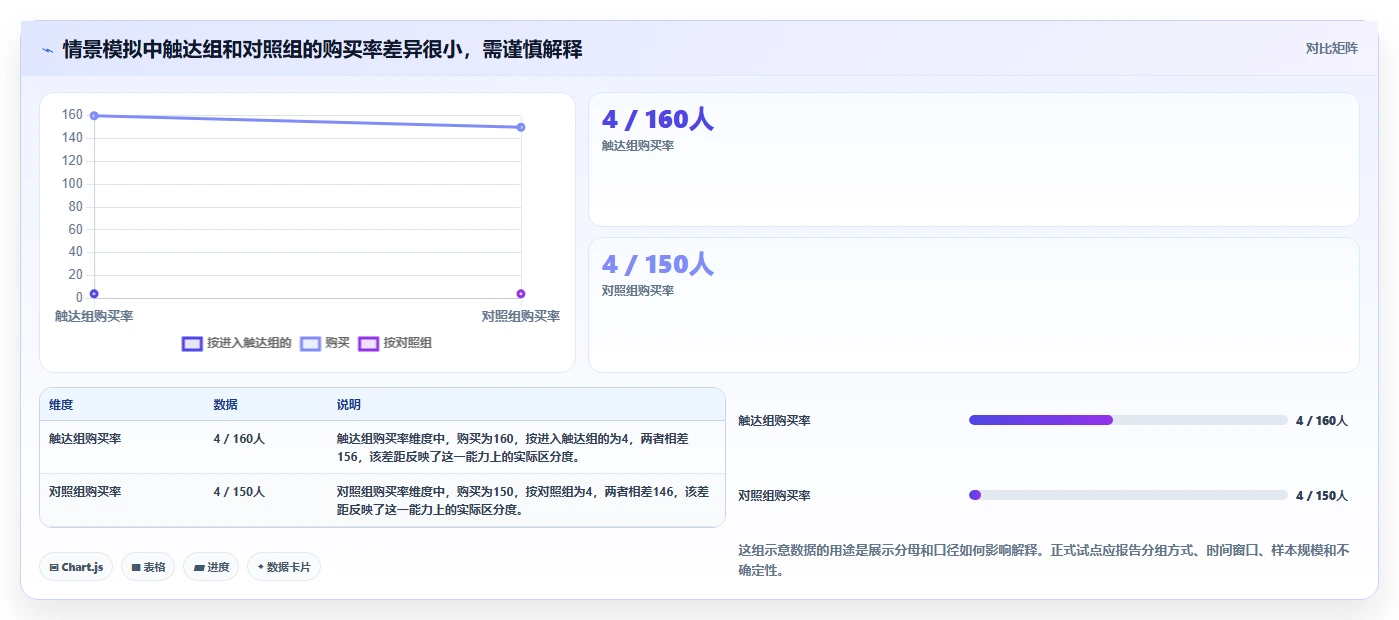Click the 对比矩阵 label in the header

[1331, 48]
